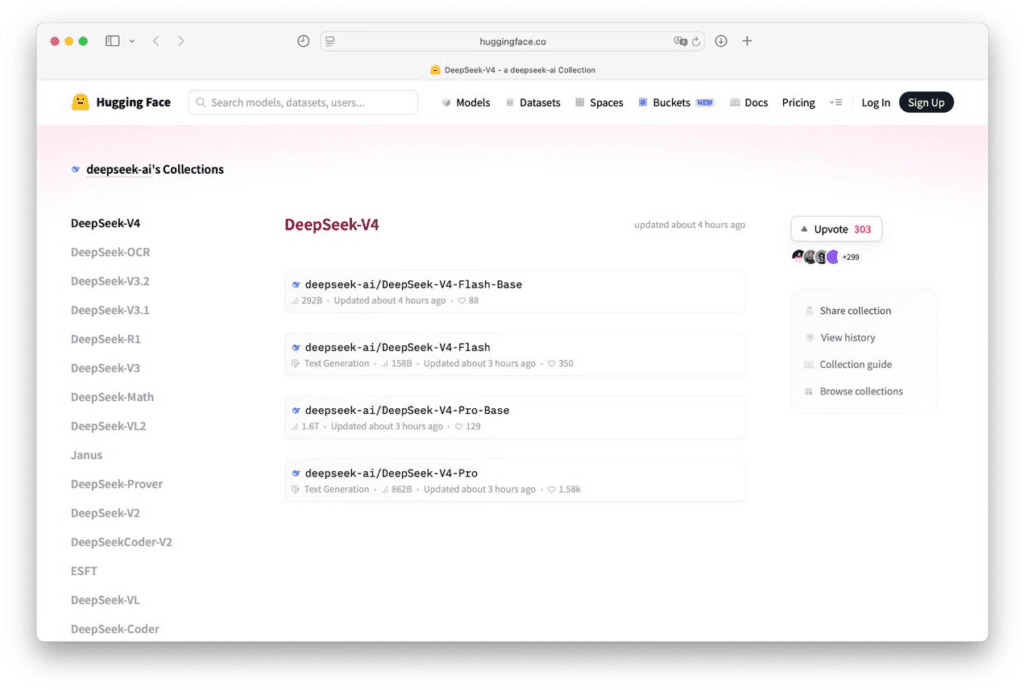Click the page reload icon
1024x690 pixels.
coord(696,41)
